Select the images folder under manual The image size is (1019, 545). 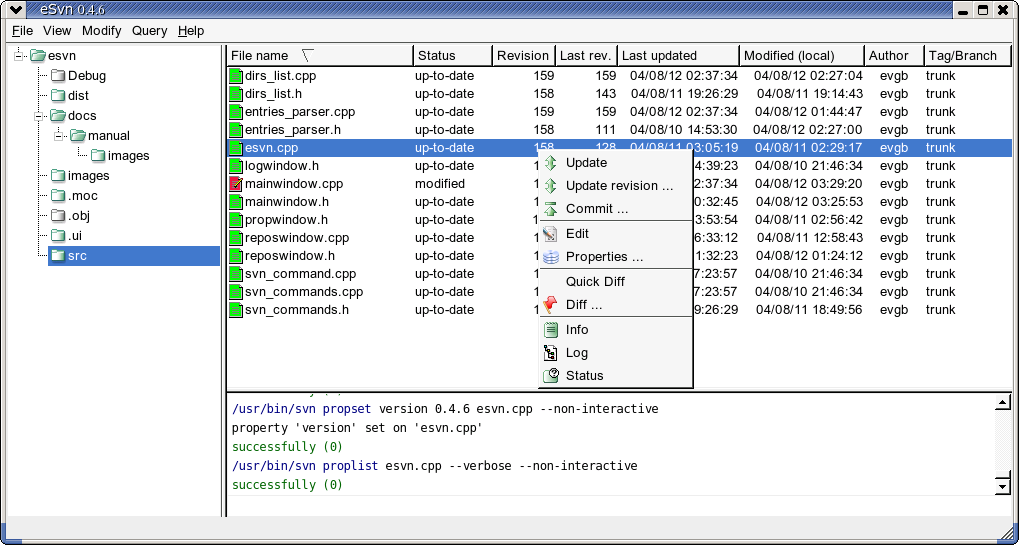click(x=128, y=156)
